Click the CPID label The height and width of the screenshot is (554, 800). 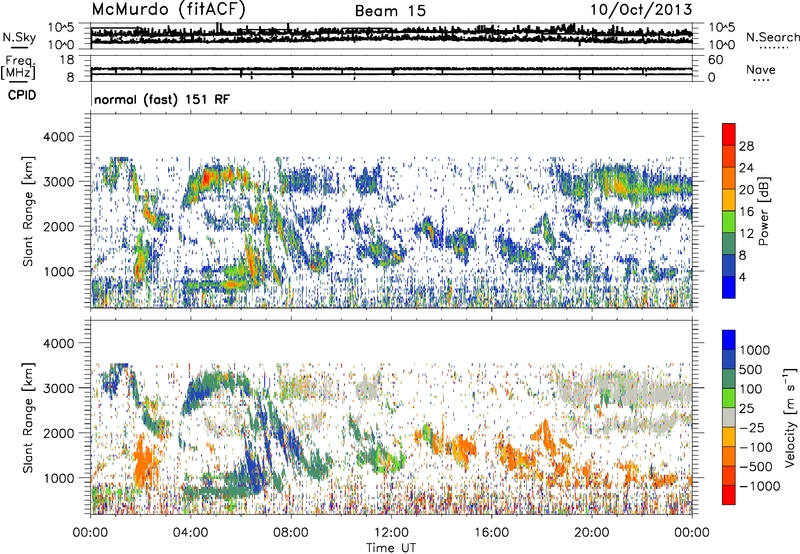tap(22, 95)
